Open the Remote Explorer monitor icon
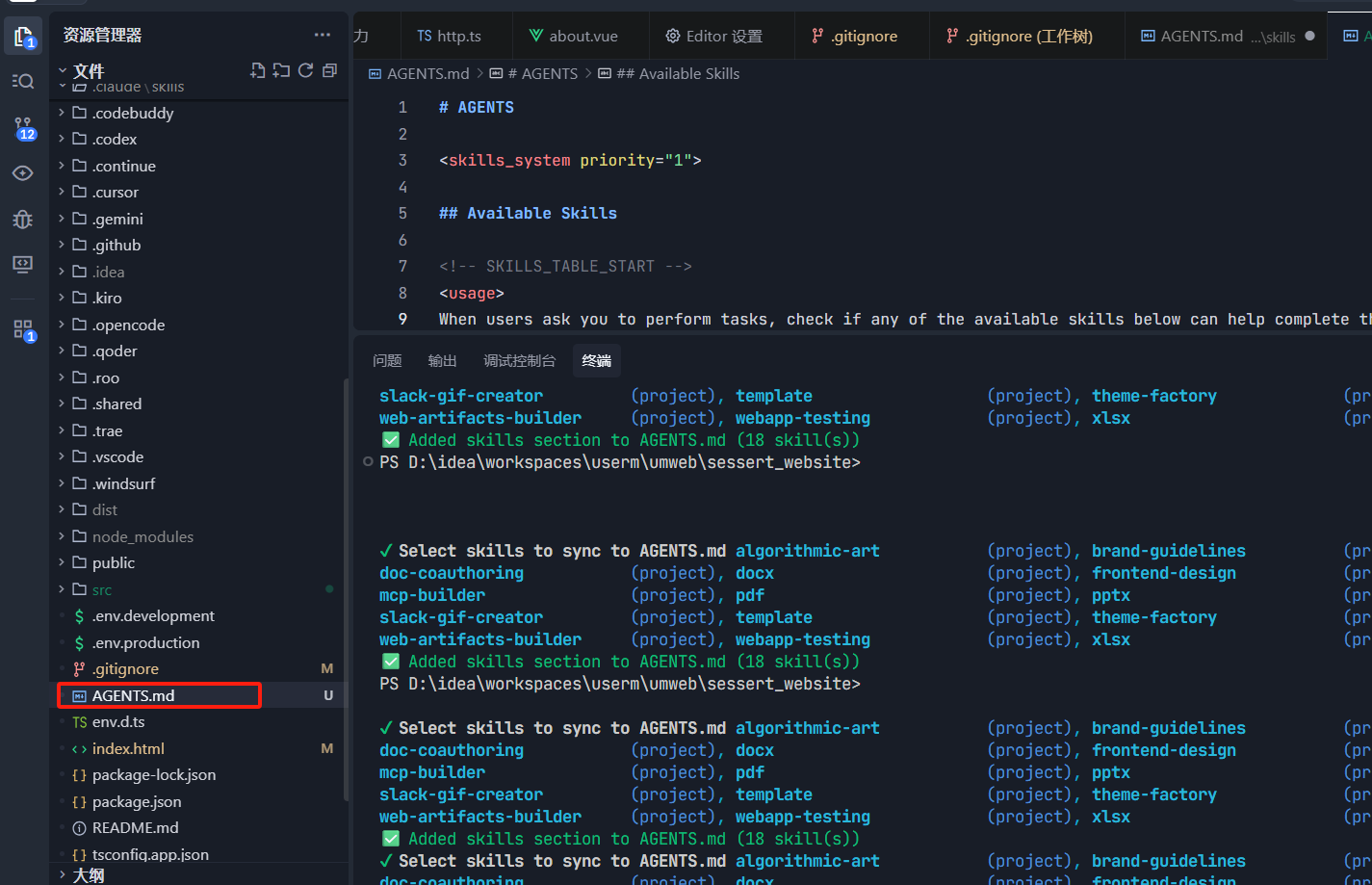The image size is (1372, 885). (x=23, y=265)
